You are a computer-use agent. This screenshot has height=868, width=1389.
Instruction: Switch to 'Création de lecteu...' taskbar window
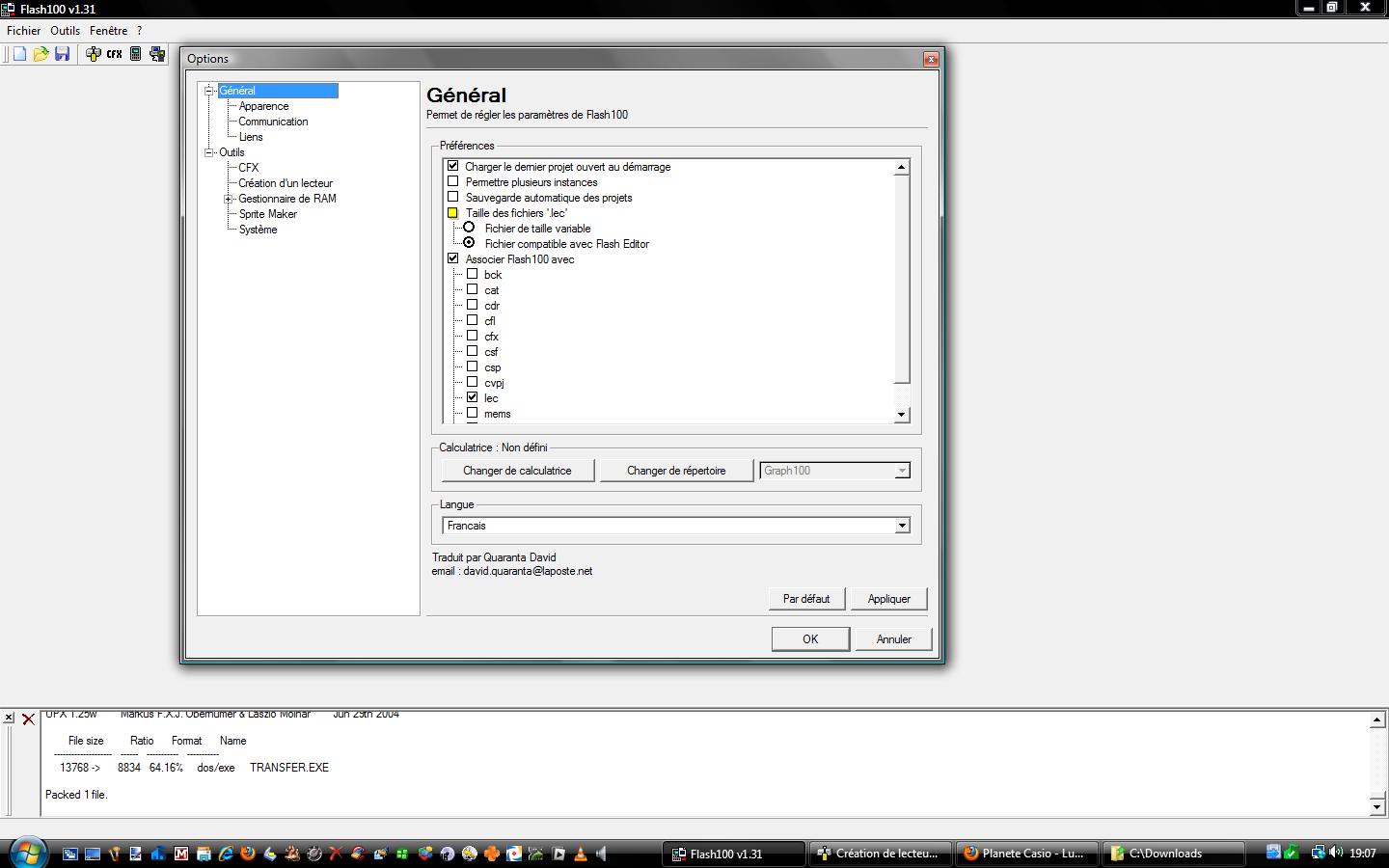(x=879, y=853)
